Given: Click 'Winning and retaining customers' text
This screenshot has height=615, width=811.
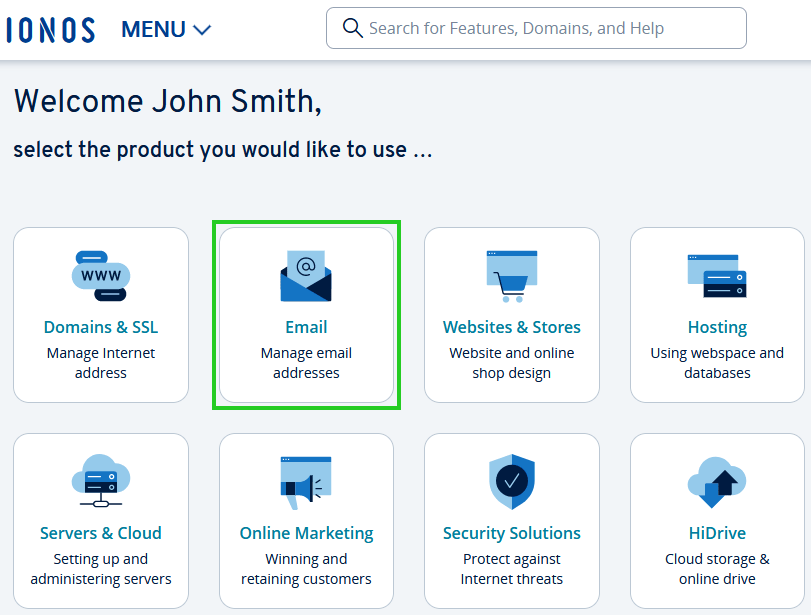Looking at the screenshot, I should point(306,568).
